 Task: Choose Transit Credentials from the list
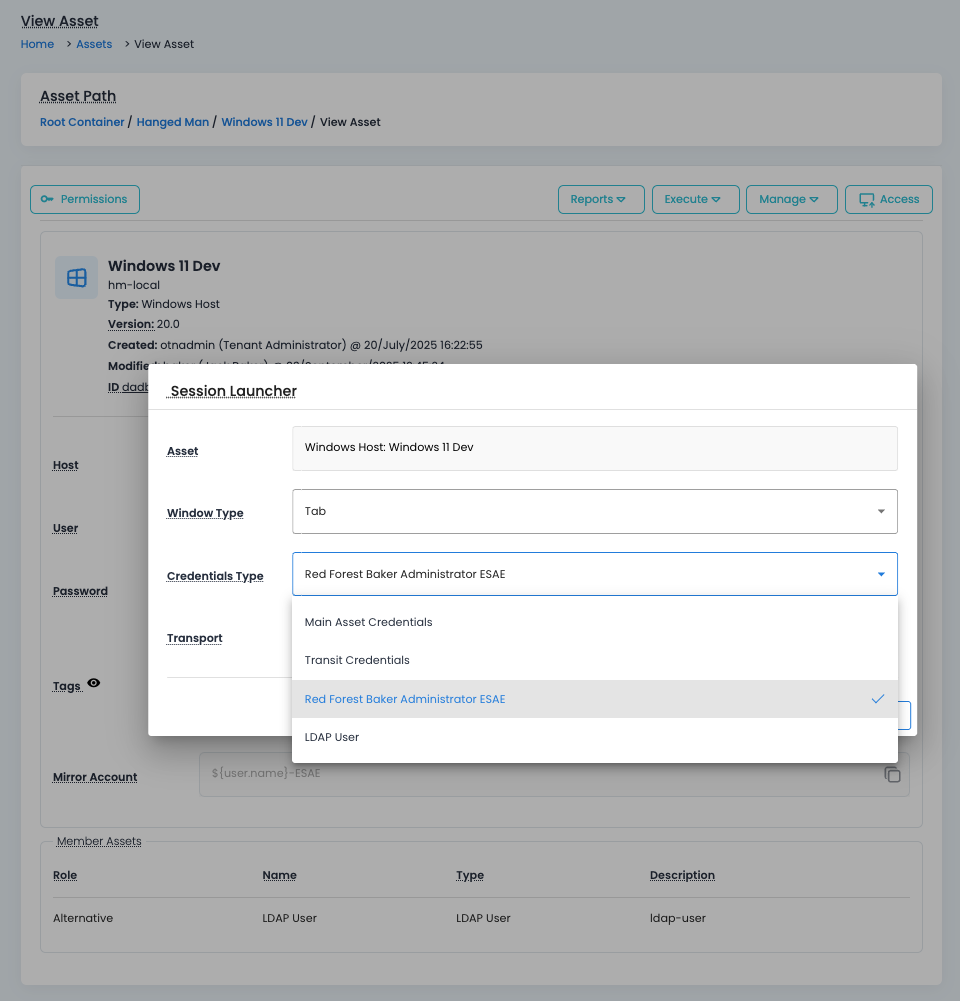[x=357, y=660]
